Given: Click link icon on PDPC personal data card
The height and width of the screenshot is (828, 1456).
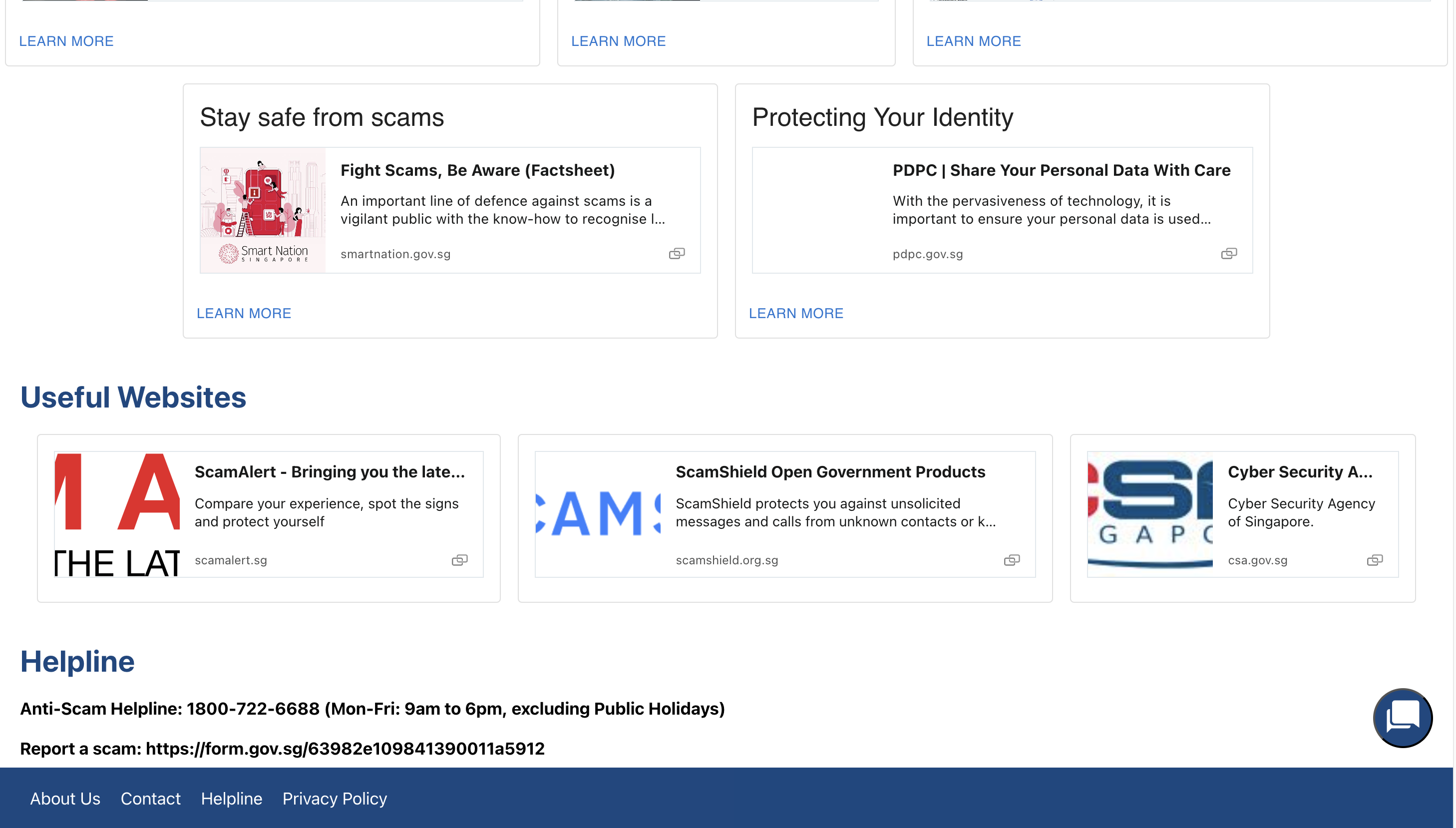Looking at the screenshot, I should [x=1229, y=254].
